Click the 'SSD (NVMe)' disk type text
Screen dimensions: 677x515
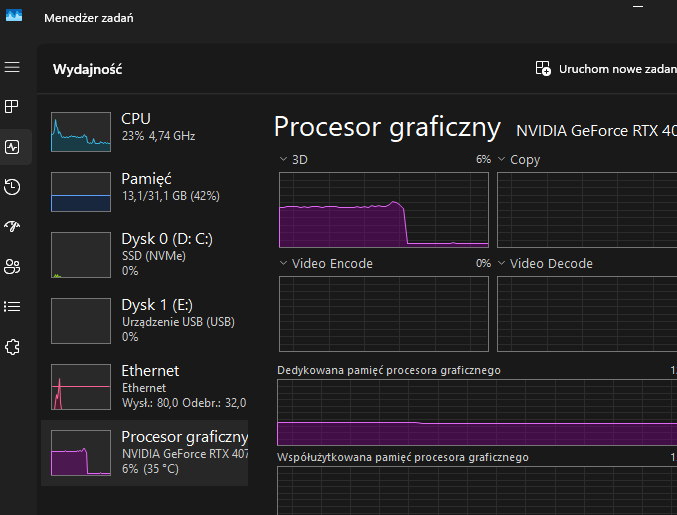tap(154, 256)
